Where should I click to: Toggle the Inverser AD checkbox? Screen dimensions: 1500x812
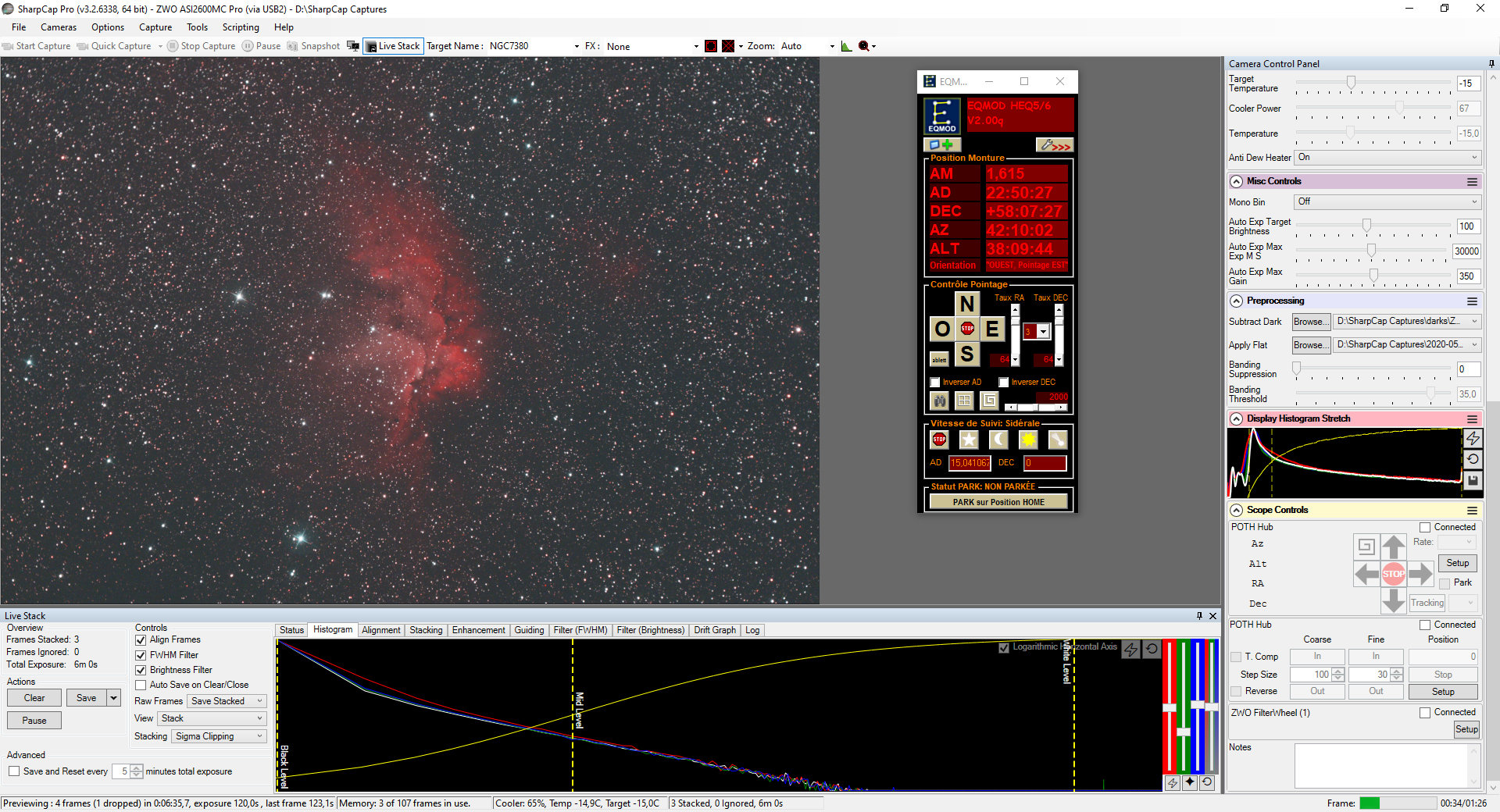coord(935,383)
